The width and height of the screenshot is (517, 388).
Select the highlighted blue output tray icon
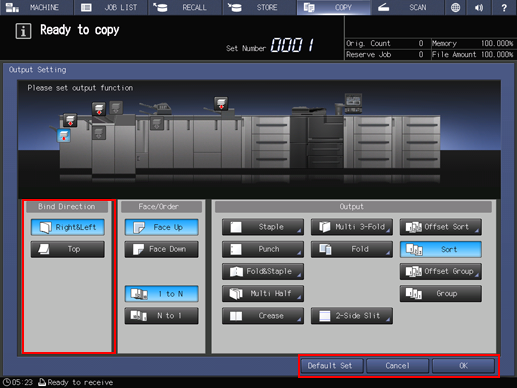[64, 136]
